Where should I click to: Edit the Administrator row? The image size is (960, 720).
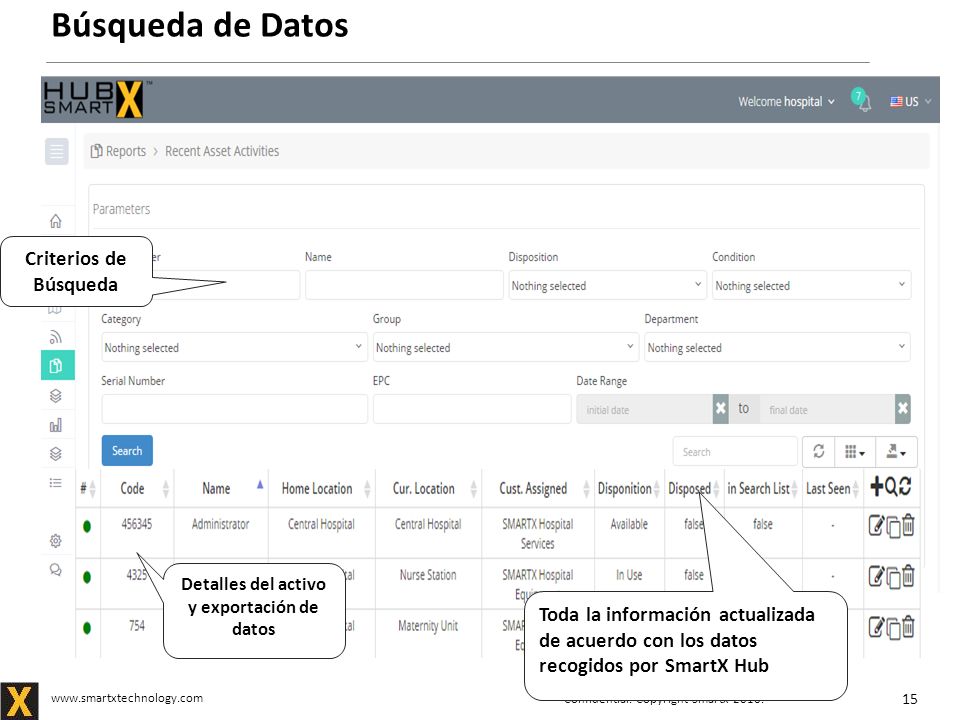(877, 525)
